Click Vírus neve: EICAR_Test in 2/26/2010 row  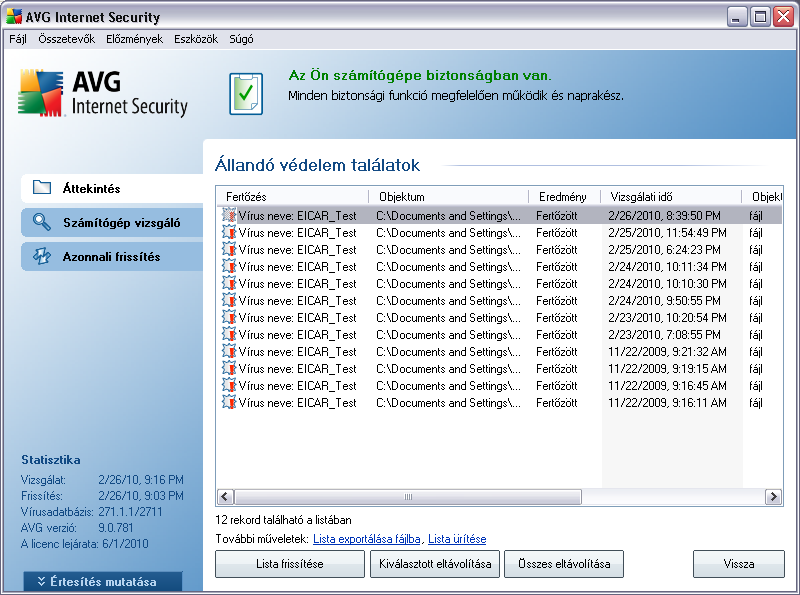click(297, 215)
